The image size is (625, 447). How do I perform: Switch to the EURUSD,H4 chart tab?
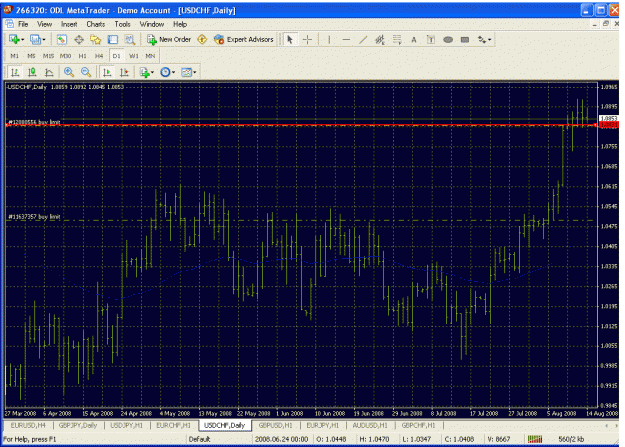coord(28,425)
